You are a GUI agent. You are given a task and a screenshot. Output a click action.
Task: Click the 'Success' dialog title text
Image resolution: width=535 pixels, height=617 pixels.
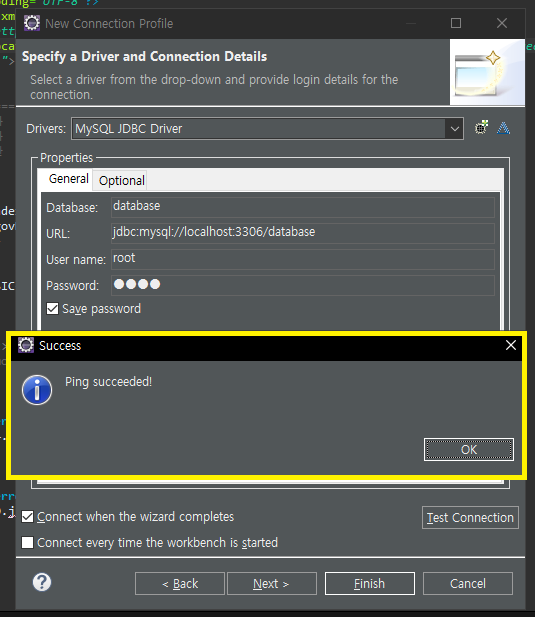[60, 345]
